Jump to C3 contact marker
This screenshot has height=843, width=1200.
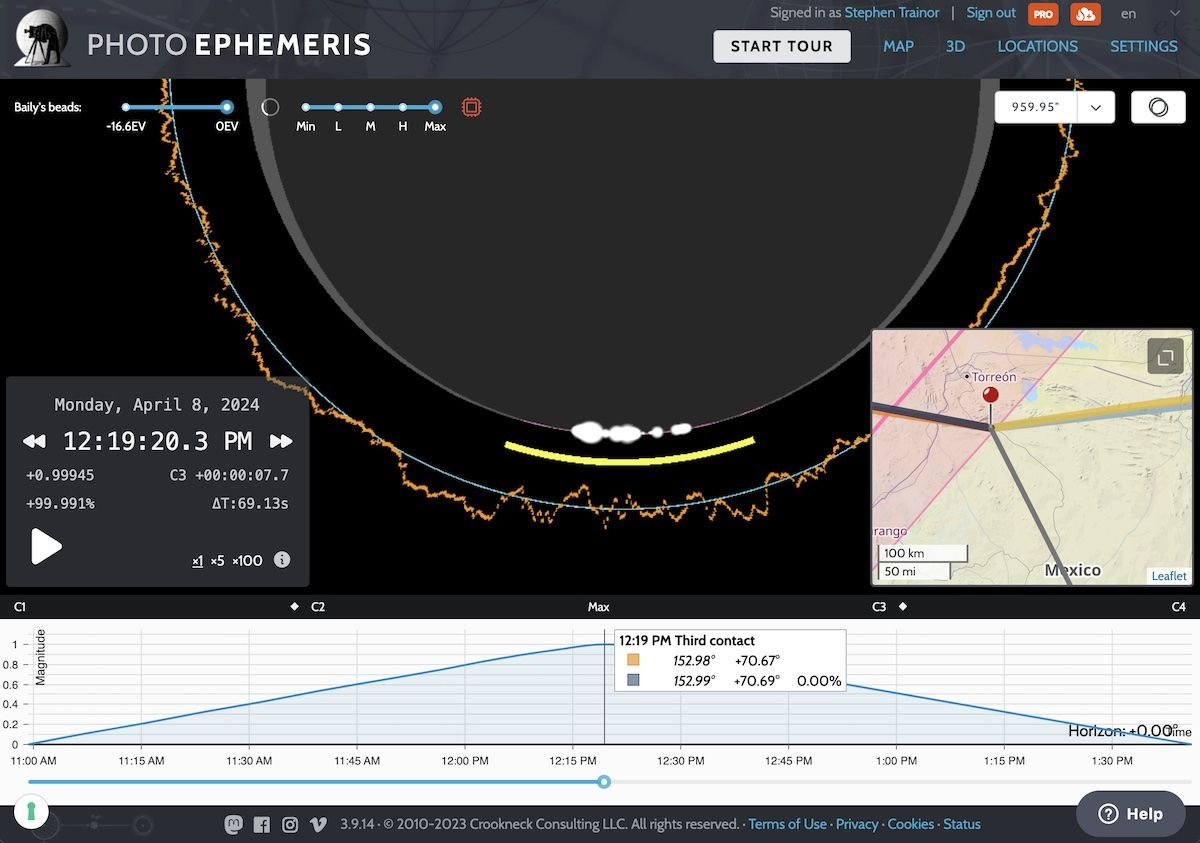pyautogui.click(x=879, y=607)
